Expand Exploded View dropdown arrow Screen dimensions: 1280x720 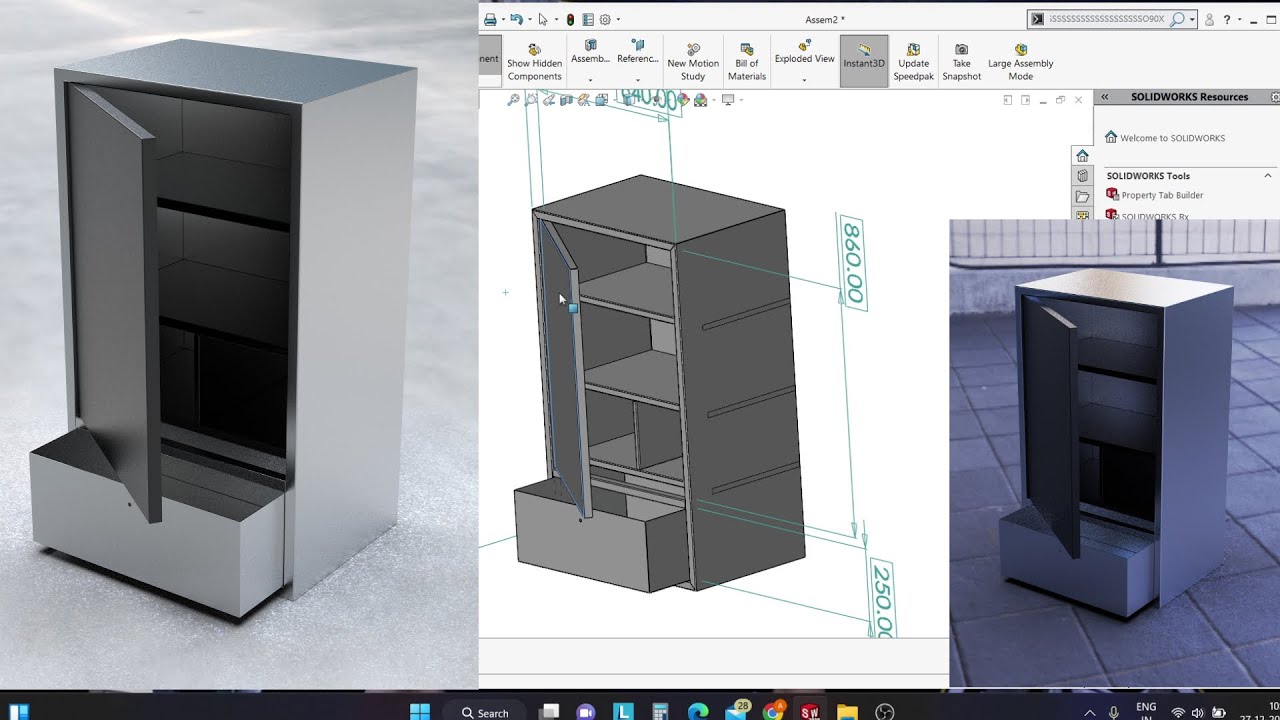pyautogui.click(x=804, y=80)
